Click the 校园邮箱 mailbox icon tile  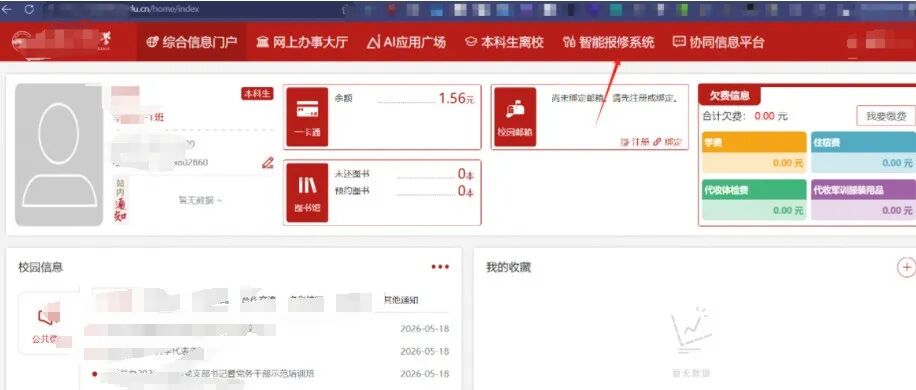515,117
